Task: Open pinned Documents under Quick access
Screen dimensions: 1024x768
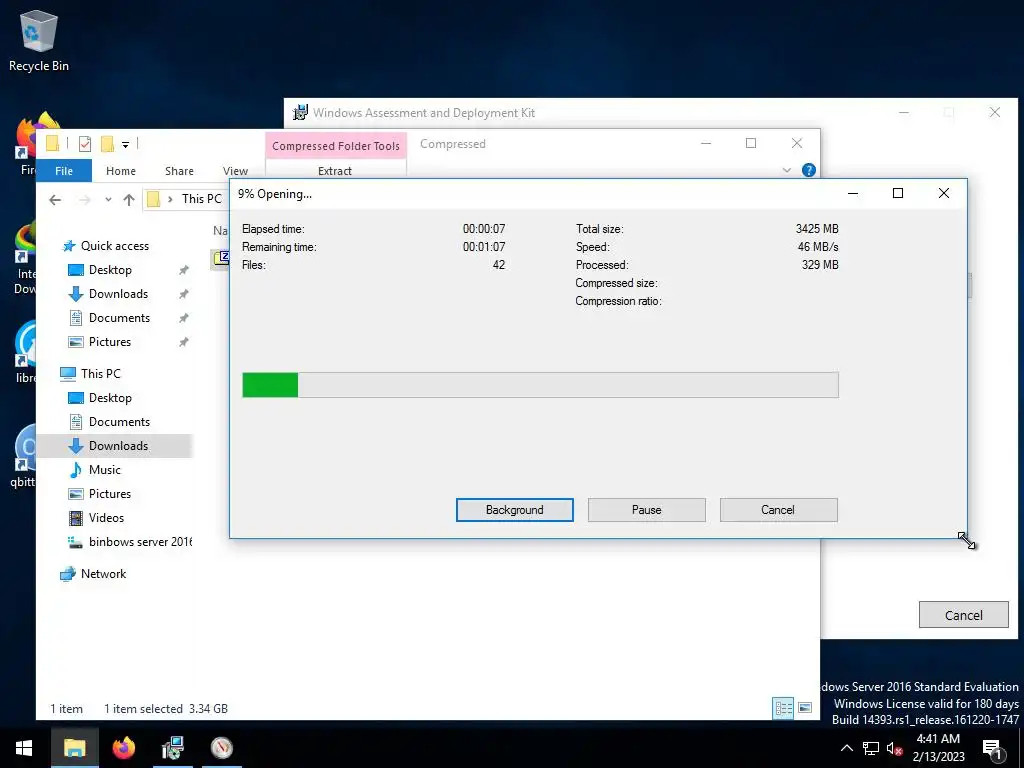Action: 119,318
